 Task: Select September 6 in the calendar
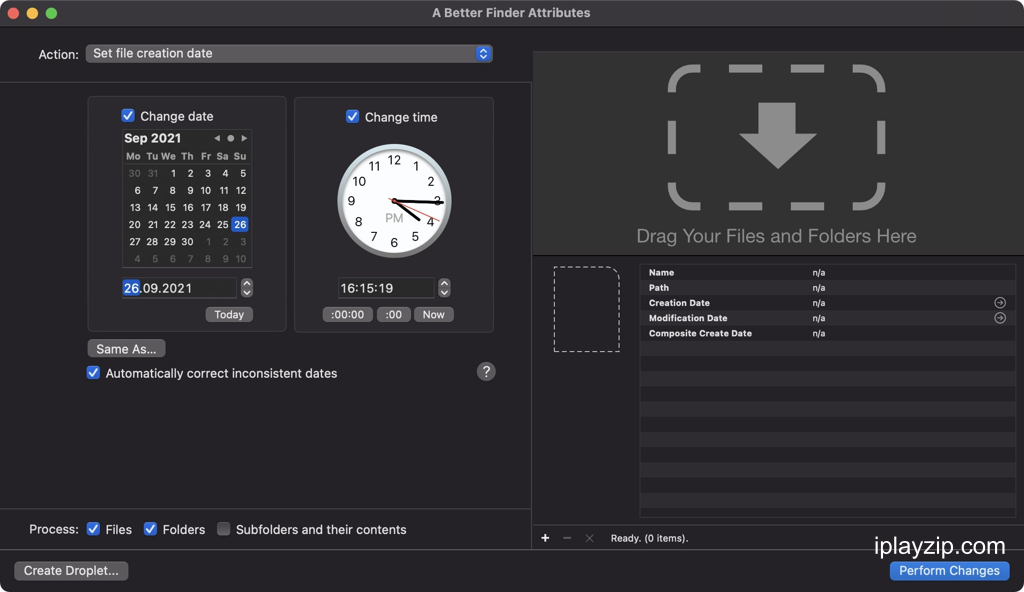tap(137, 190)
